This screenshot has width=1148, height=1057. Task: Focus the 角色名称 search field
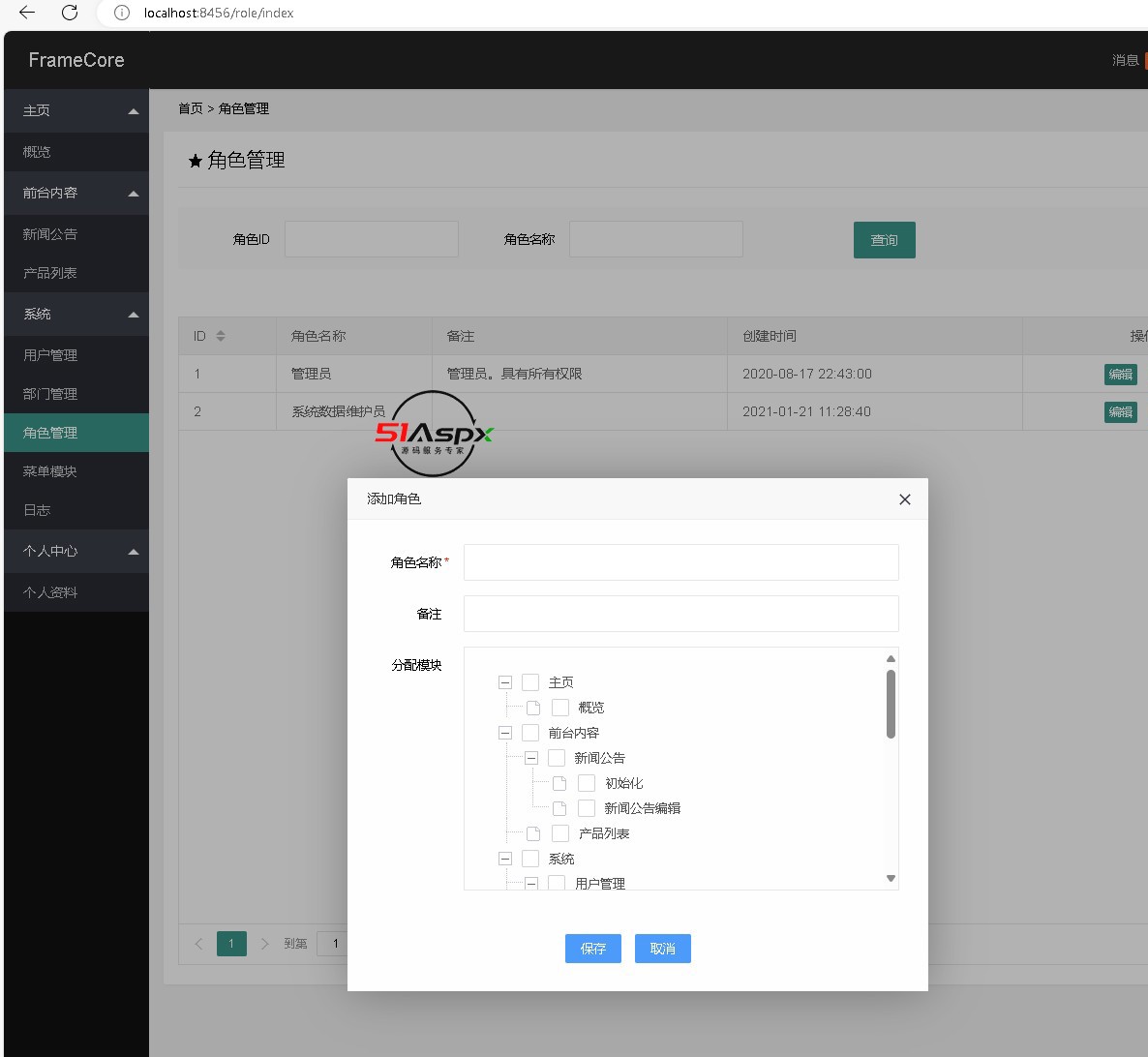click(x=656, y=239)
